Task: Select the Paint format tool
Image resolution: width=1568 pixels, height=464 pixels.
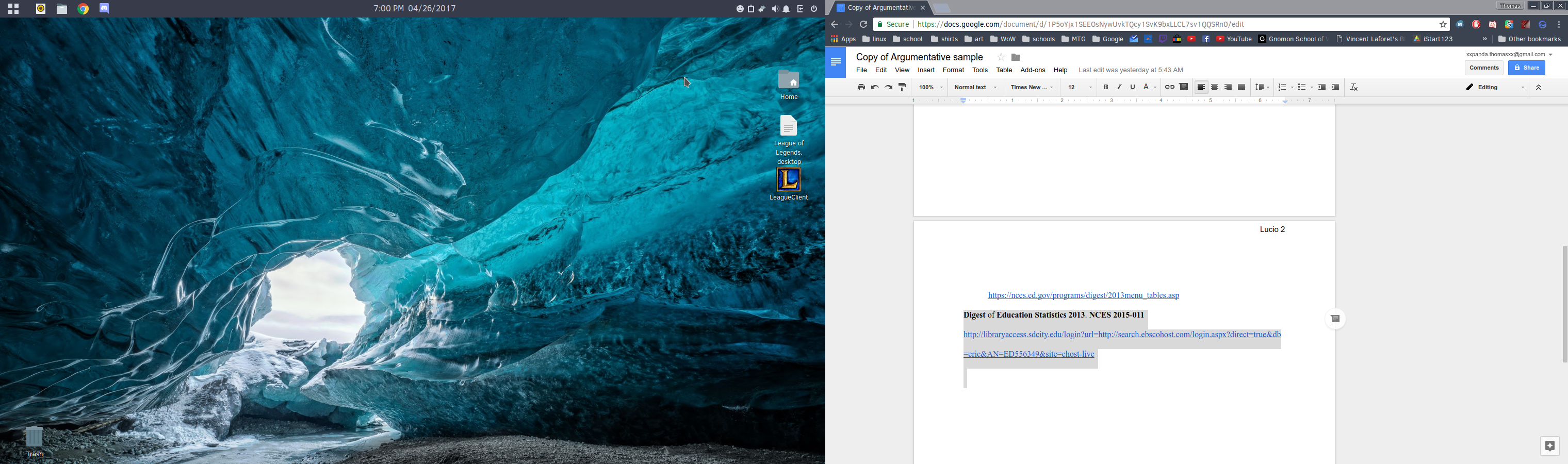Action: [903, 87]
